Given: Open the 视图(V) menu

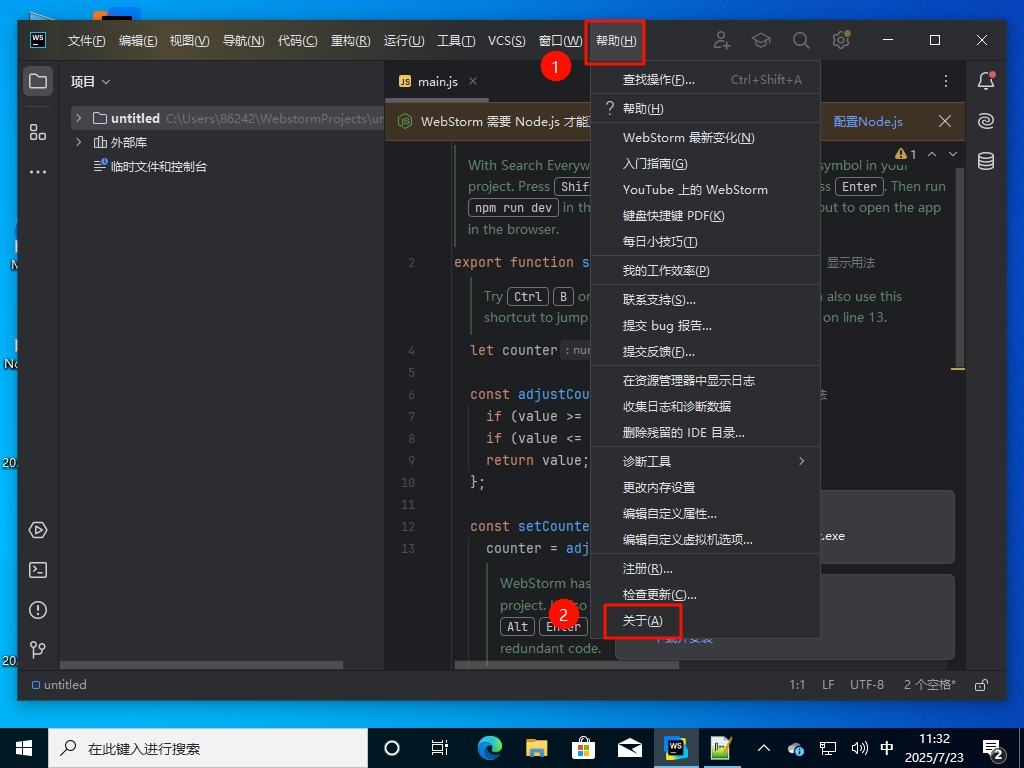Looking at the screenshot, I should coord(189,40).
